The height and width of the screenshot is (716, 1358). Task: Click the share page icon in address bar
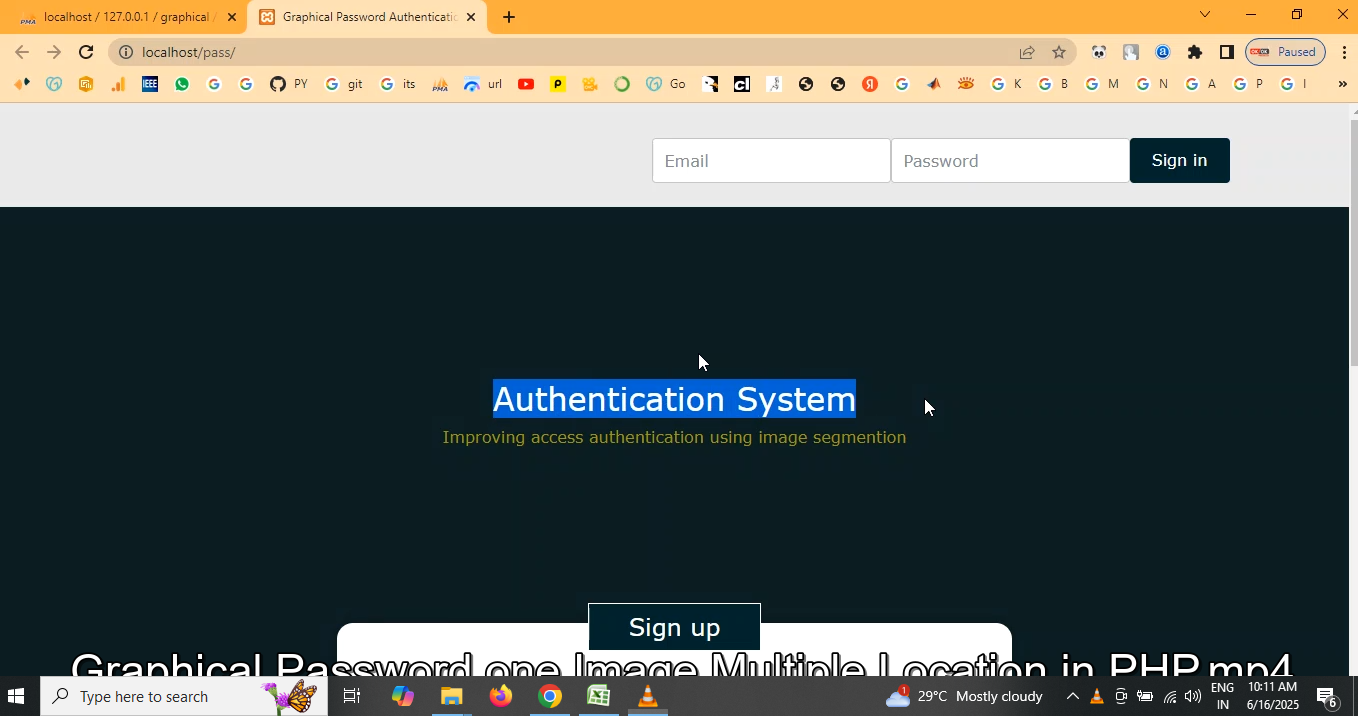tap(1027, 52)
